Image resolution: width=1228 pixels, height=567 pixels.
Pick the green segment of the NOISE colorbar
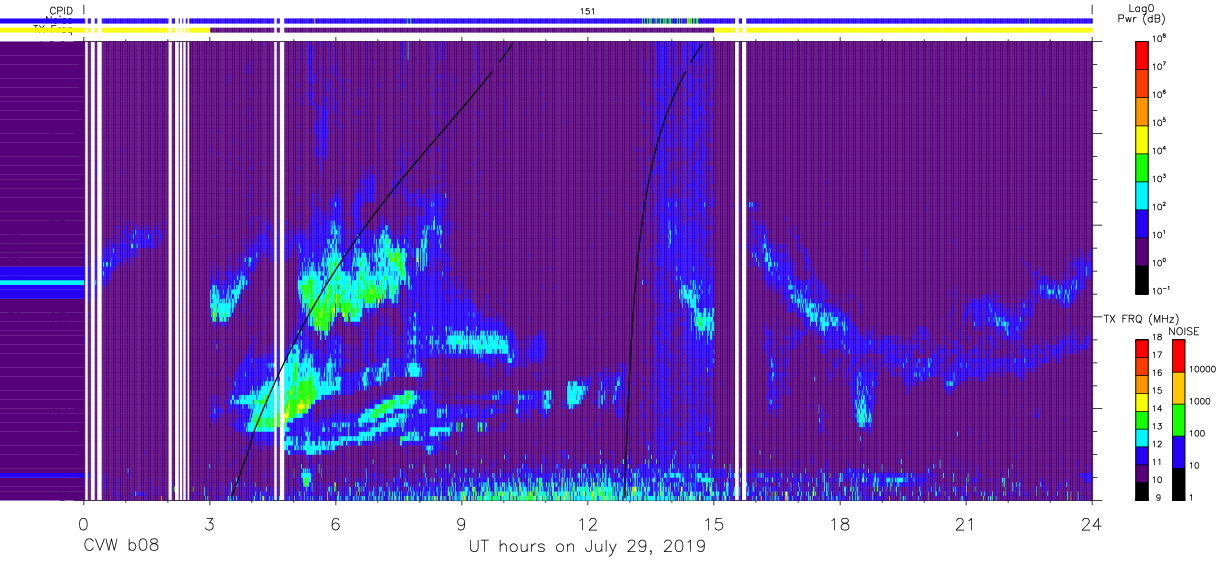[x=1178, y=420]
